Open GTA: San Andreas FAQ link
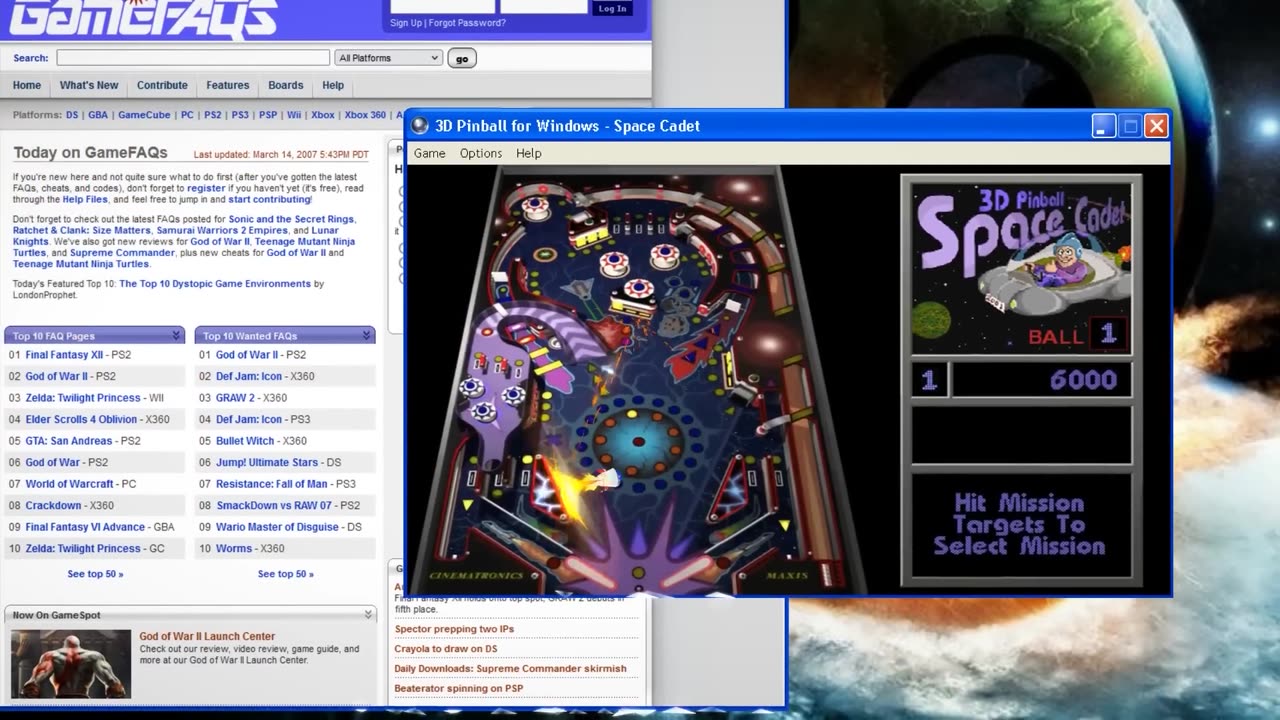The height and width of the screenshot is (720, 1280). (x=68, y=441)
